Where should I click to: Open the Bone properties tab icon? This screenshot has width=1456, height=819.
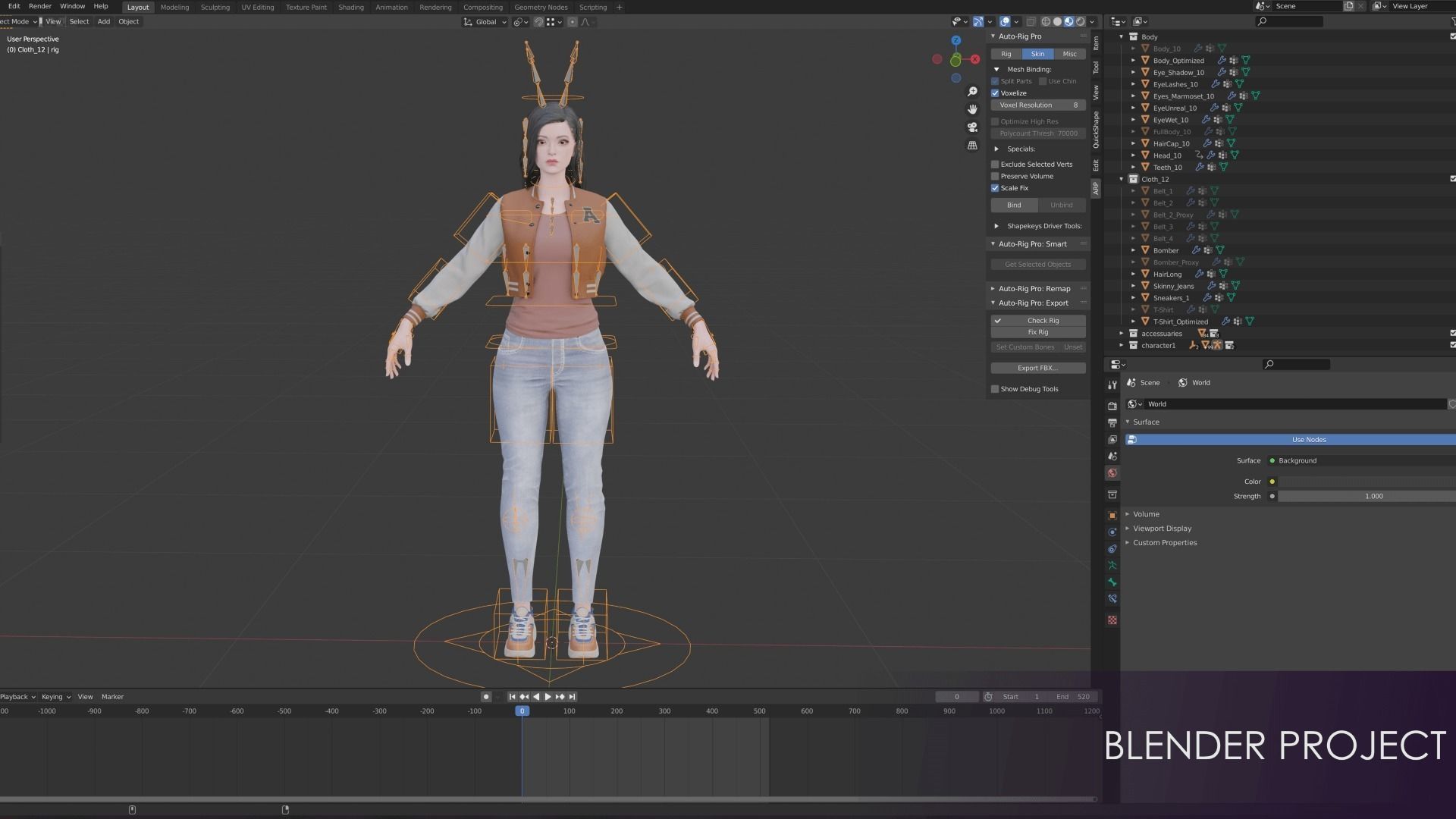tap(1112, 582)
